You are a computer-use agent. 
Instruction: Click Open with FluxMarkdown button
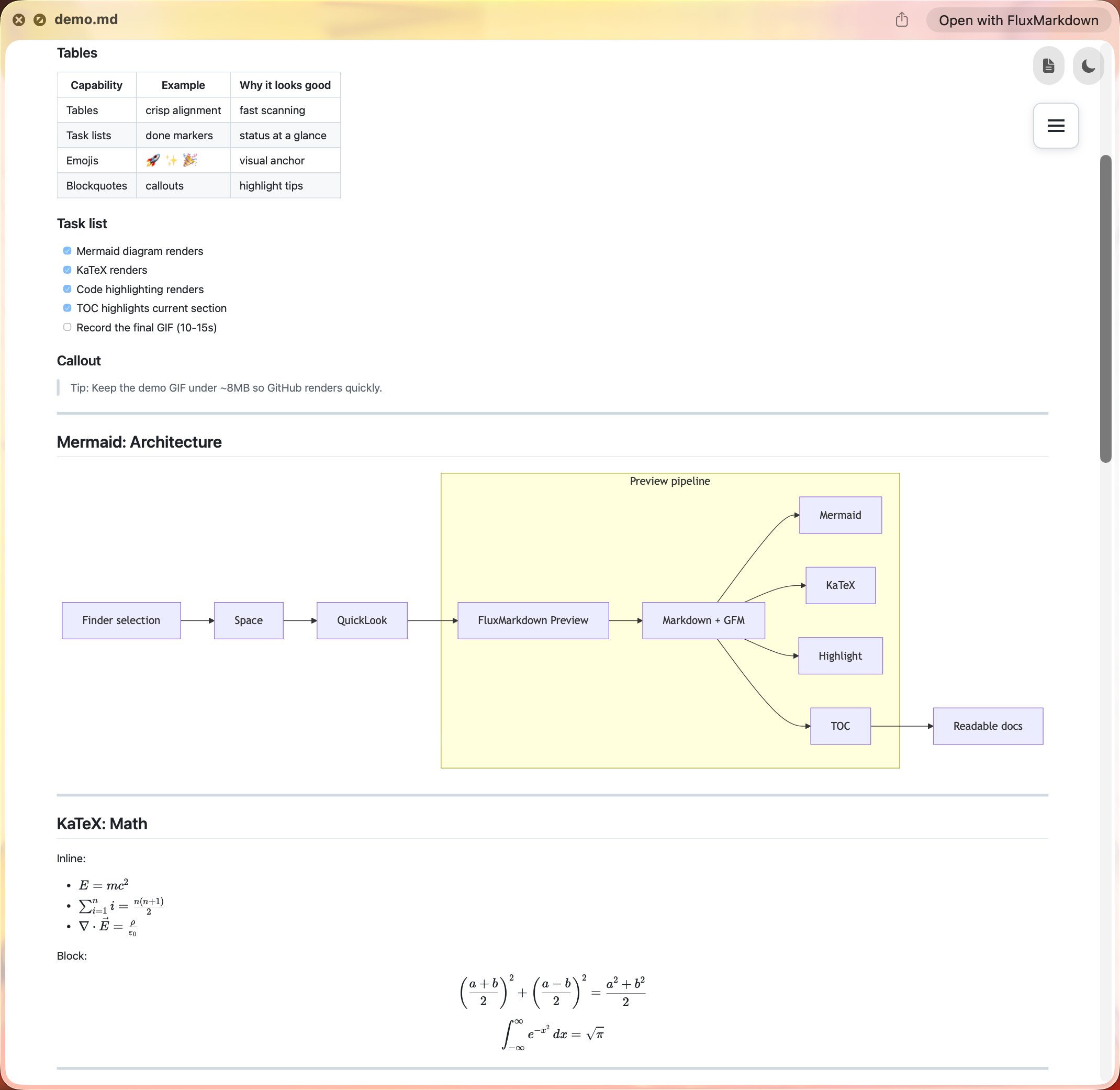(1018, 20)
